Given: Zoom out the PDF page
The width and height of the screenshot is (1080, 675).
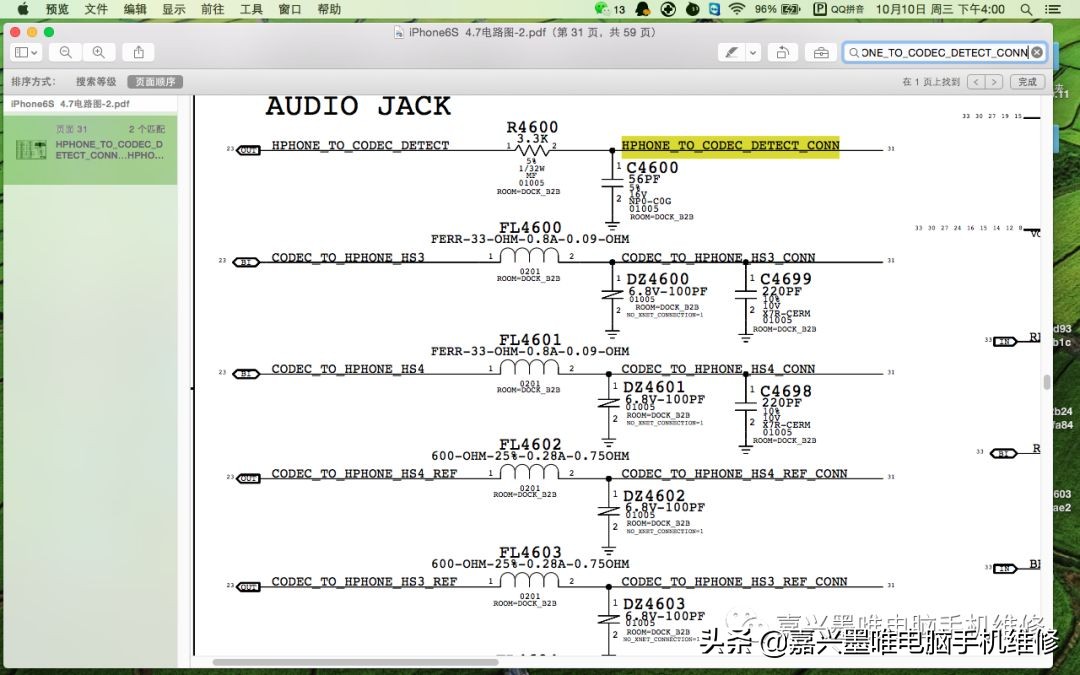Looking at the screenshot, I should tap(65, 52).
